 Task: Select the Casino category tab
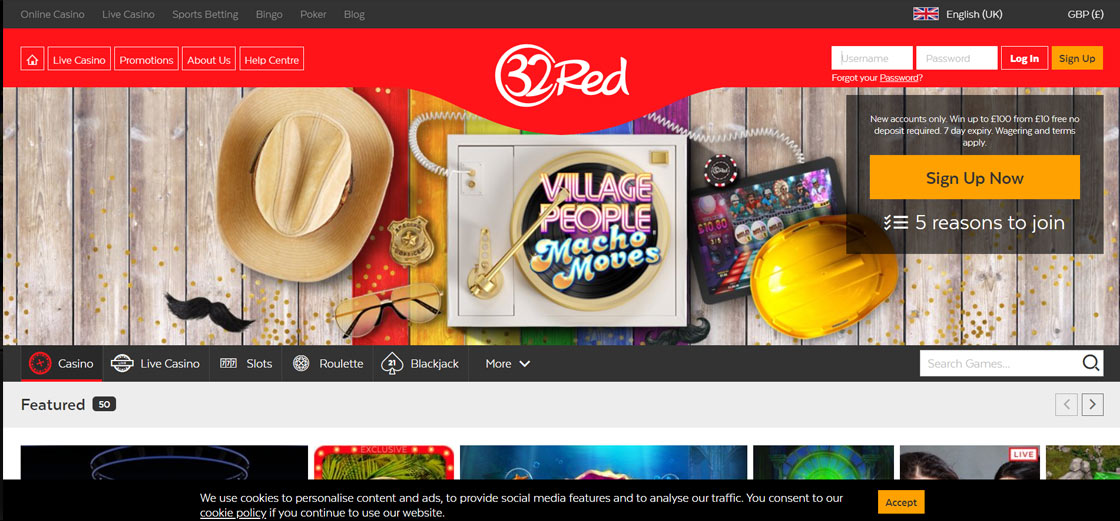click(61, 364)
